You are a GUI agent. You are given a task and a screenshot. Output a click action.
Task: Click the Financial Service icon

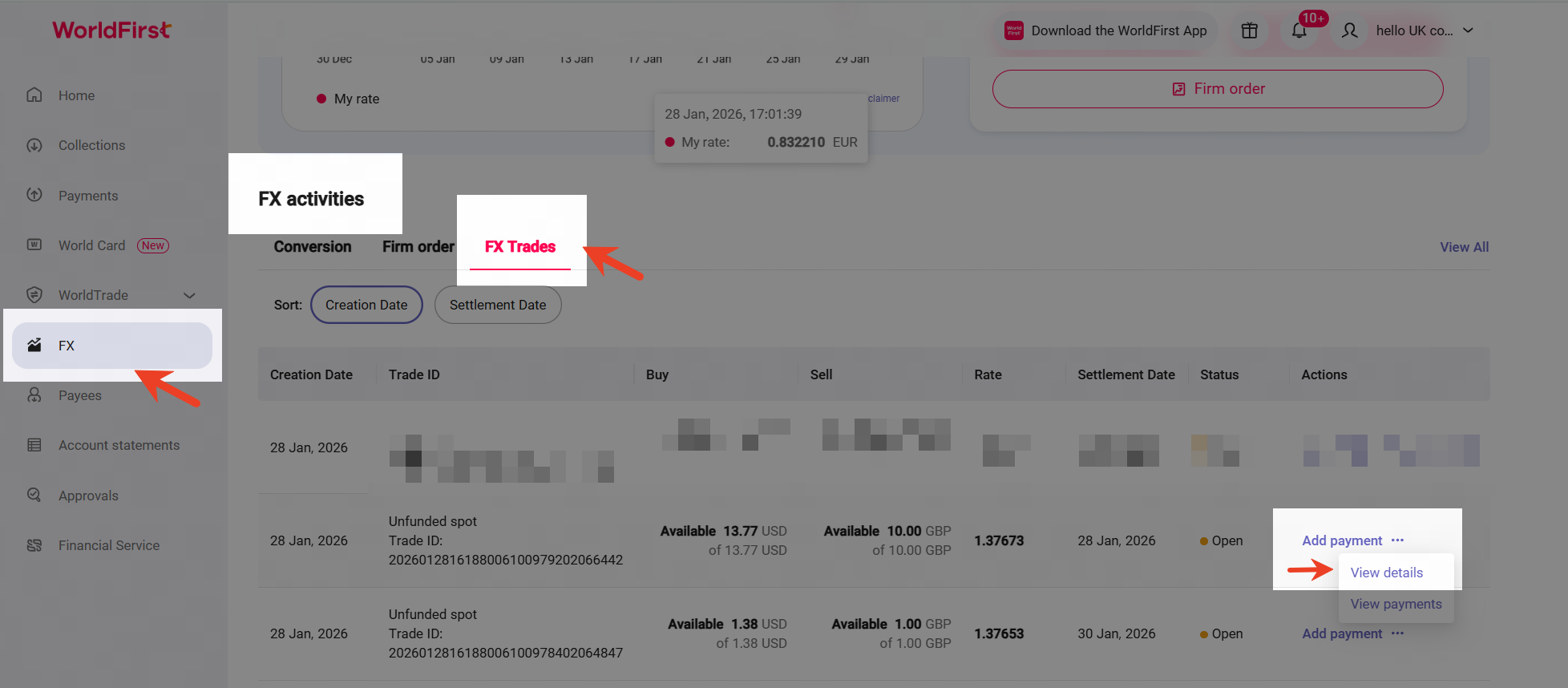click(x=34, y=545)
